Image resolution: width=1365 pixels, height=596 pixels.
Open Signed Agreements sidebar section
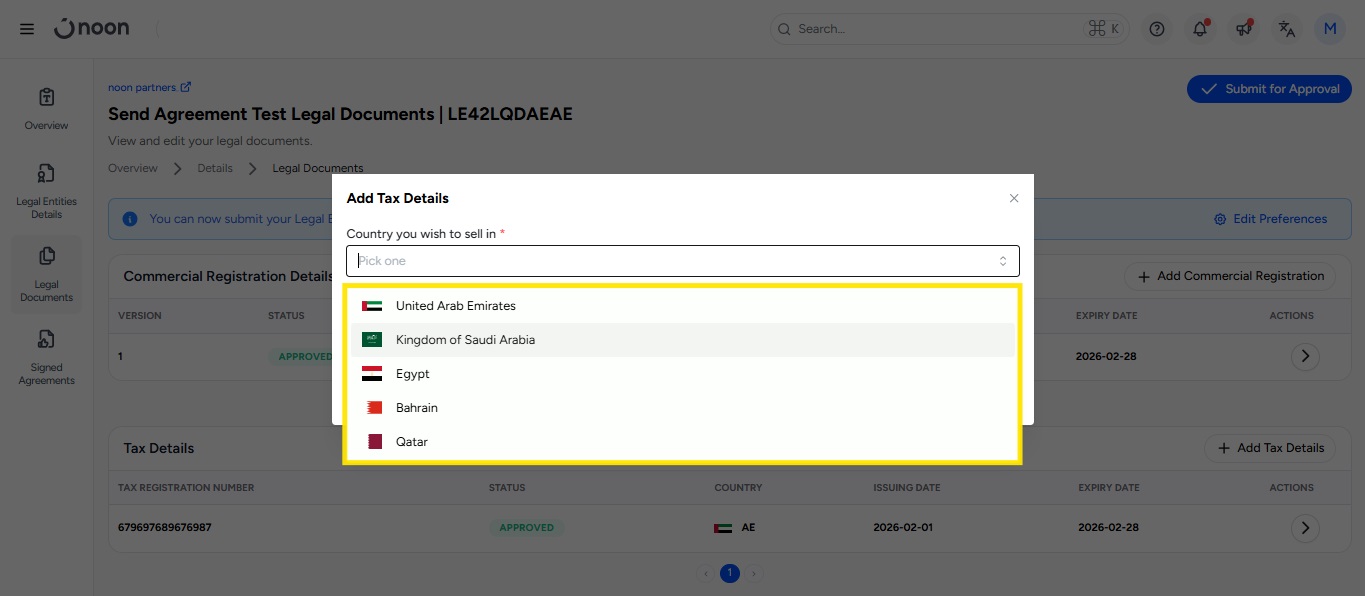(47, 357)
